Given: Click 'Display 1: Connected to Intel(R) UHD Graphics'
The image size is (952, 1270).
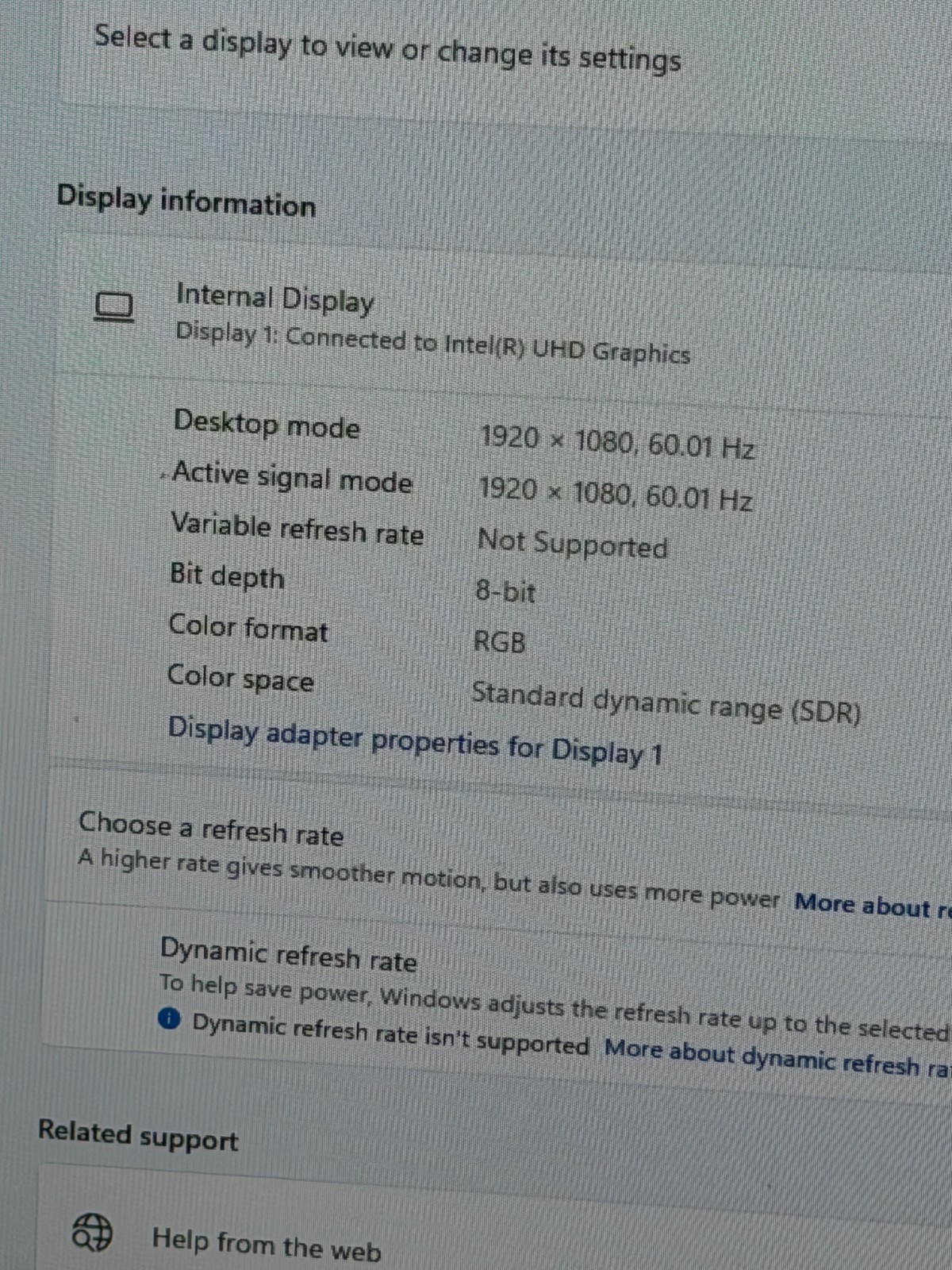Looking at the screenshot, I should (432, 342).
